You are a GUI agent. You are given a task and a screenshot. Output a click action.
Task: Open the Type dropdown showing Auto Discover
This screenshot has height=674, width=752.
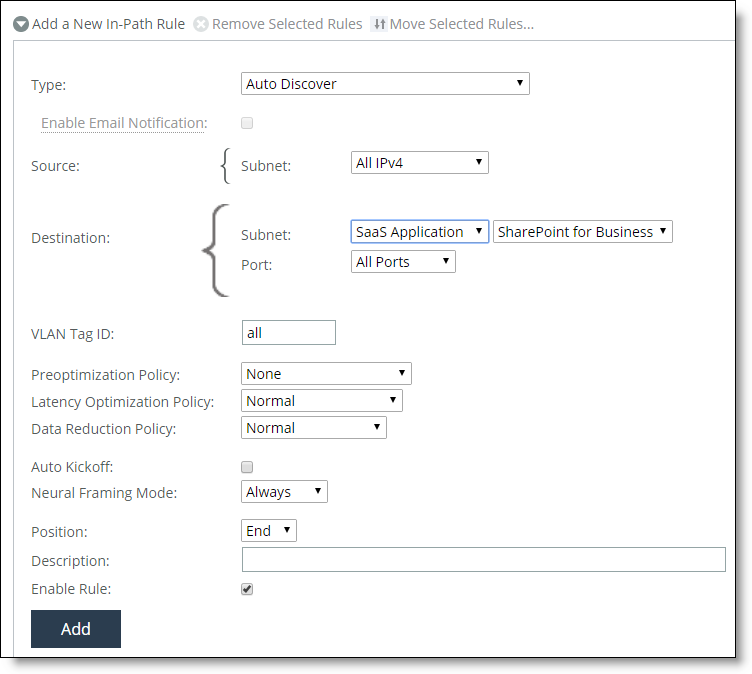coord(385,84)
